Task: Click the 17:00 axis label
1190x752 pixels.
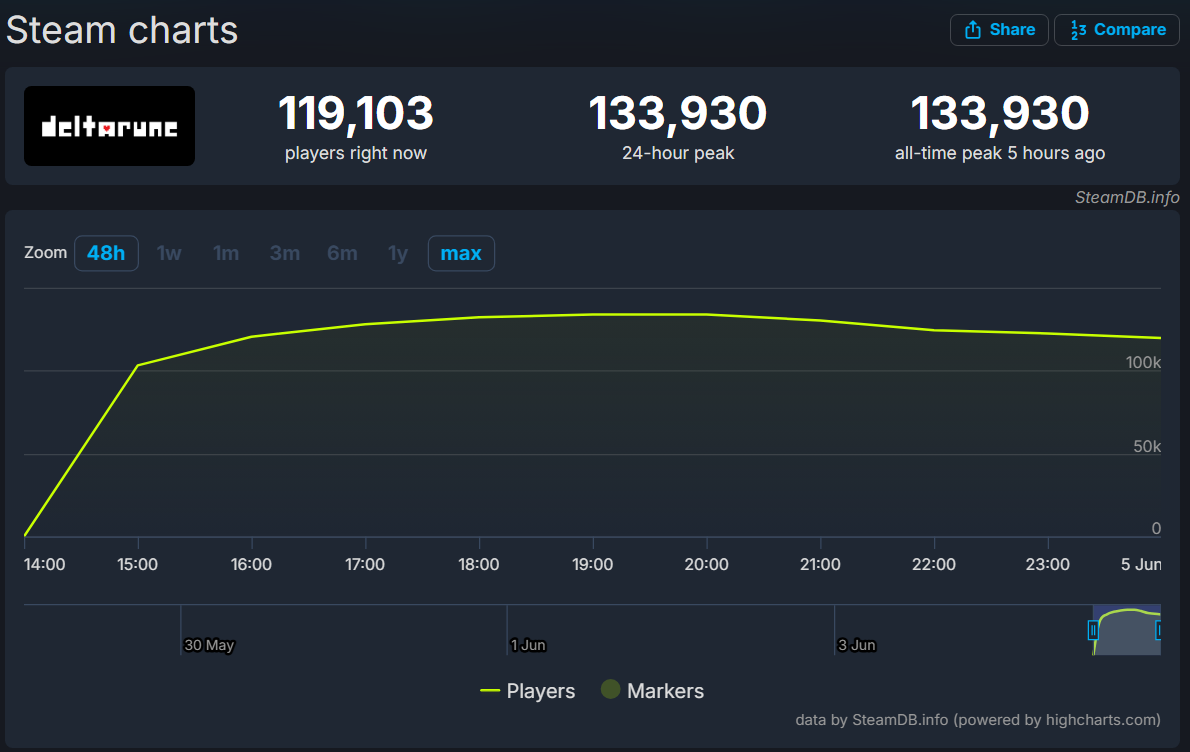Action: coord(365,565)
